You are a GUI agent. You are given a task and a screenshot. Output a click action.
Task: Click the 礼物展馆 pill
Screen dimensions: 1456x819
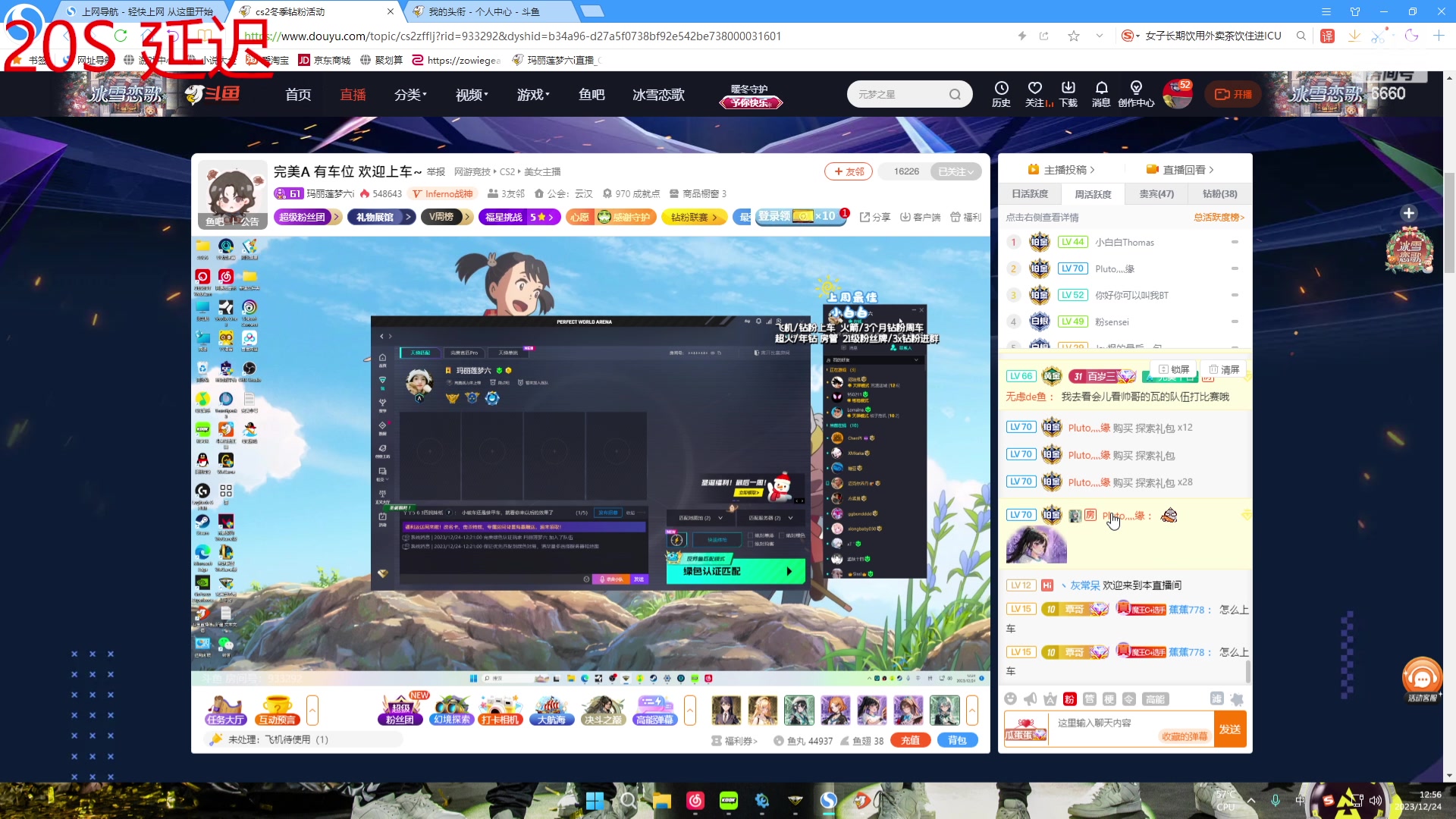click(x=381, y=217)
